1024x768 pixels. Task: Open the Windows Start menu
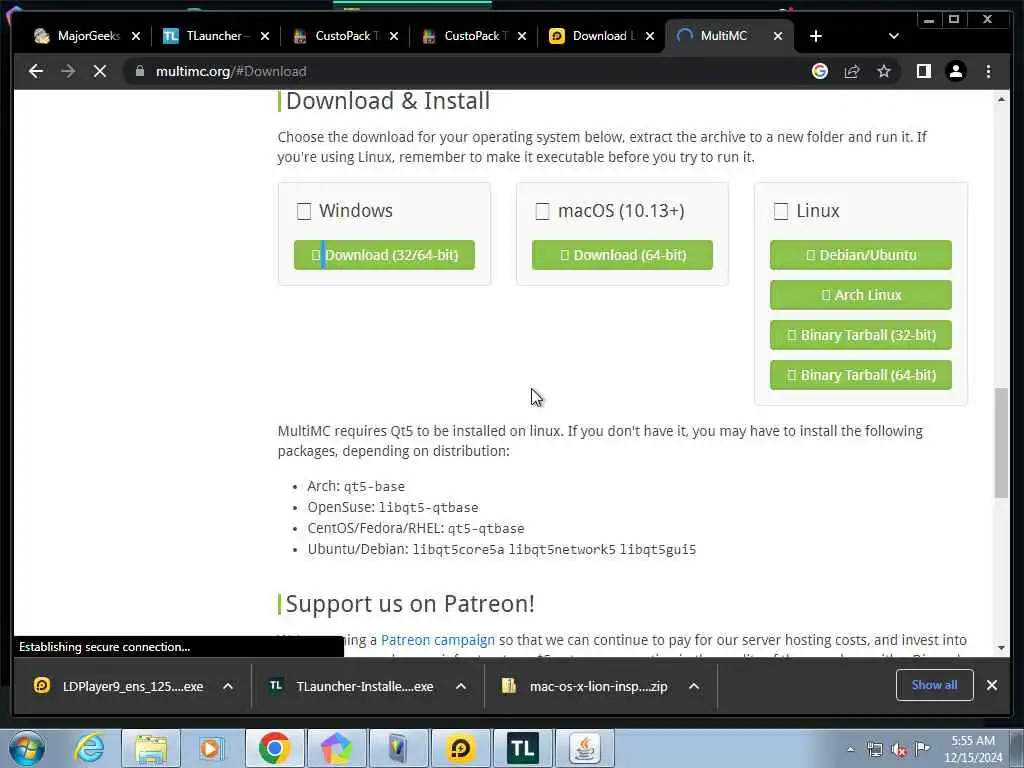27,748
